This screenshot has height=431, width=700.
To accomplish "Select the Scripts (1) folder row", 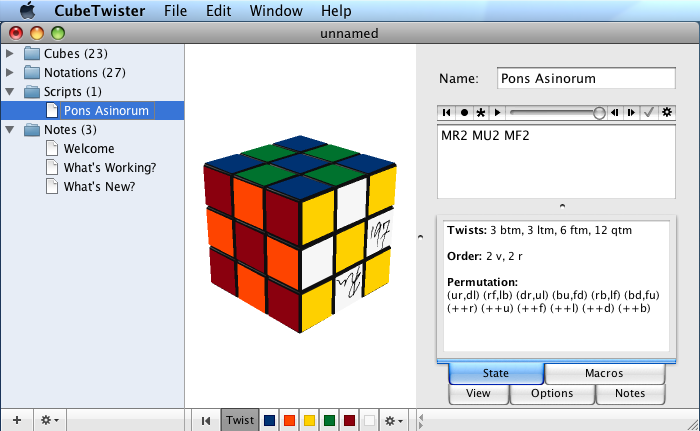I will pyautogui.click(x=92, y=92).
